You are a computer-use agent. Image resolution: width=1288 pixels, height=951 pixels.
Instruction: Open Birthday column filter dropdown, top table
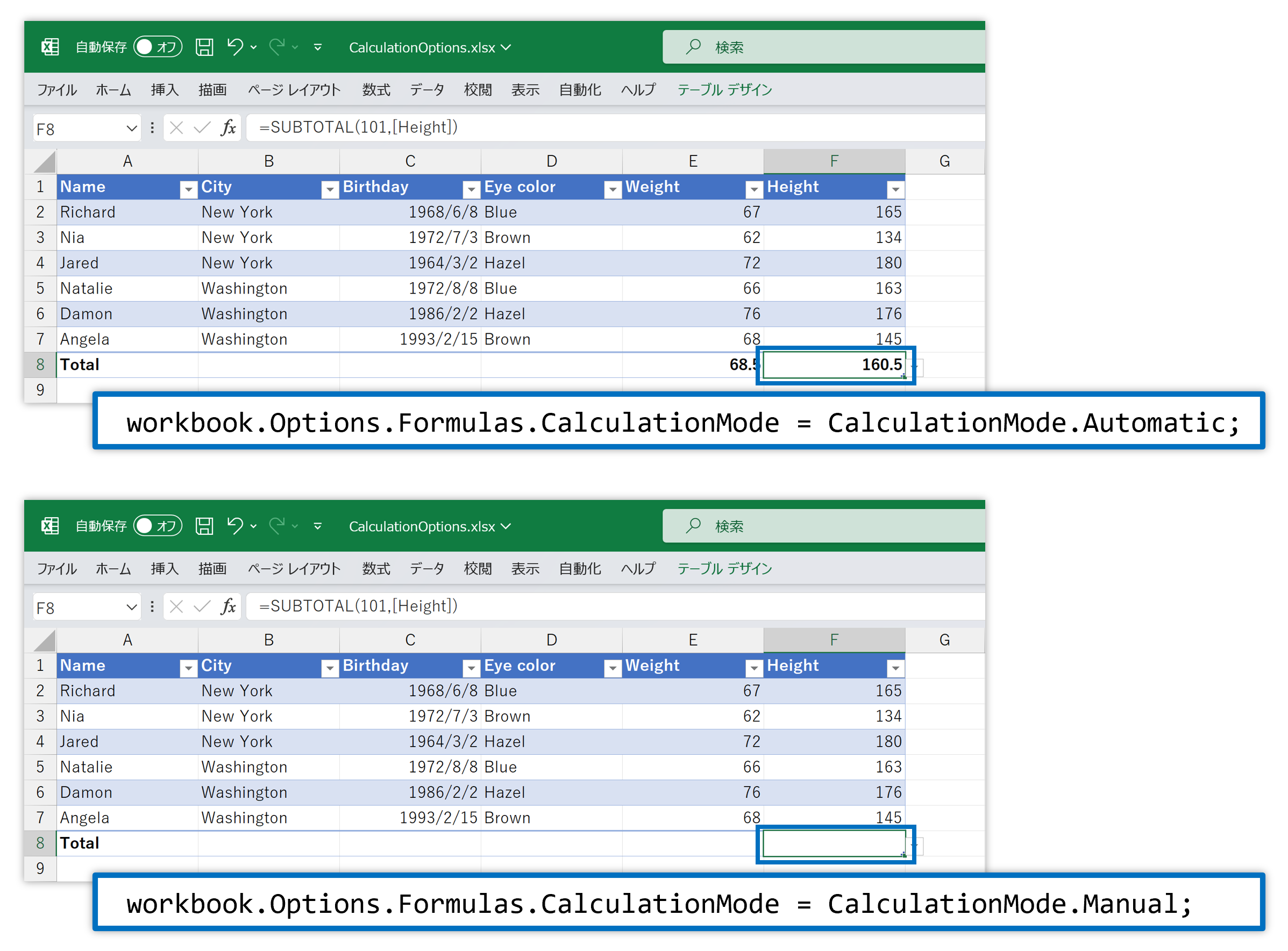pos(472,189)
